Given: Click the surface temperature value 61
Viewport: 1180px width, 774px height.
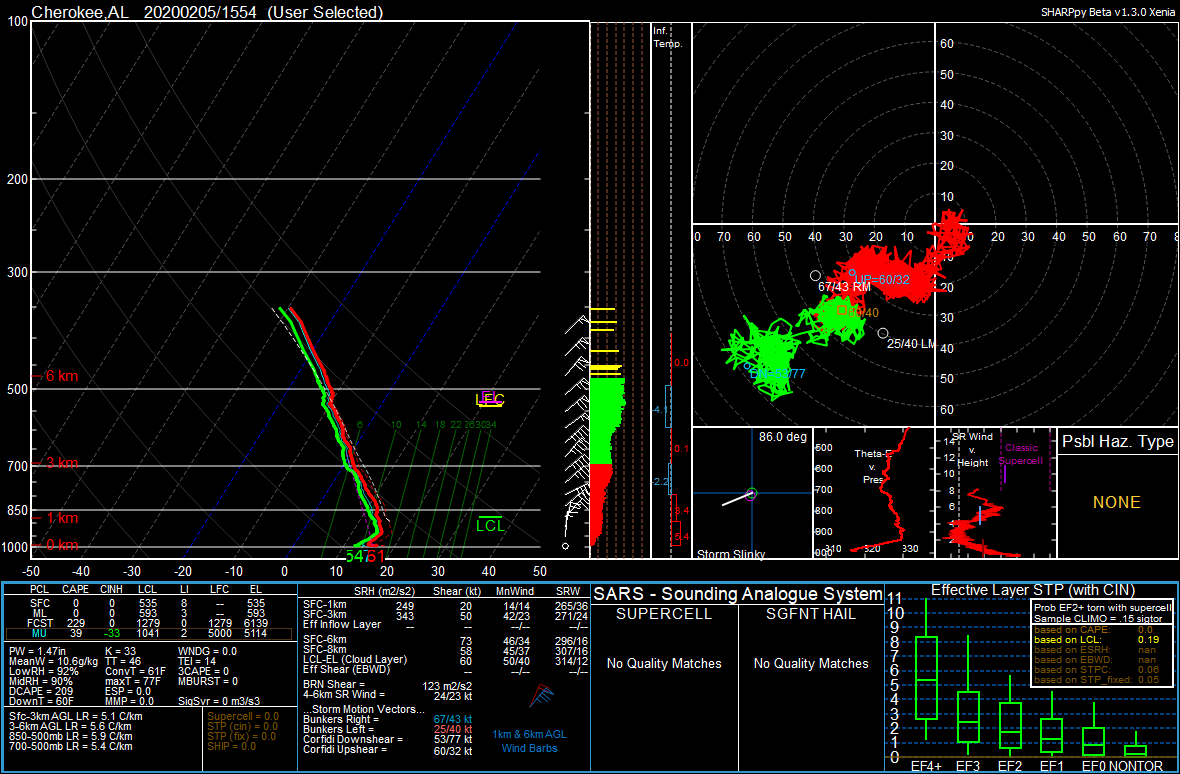Looking at the screenshot, I should (376, 557).
